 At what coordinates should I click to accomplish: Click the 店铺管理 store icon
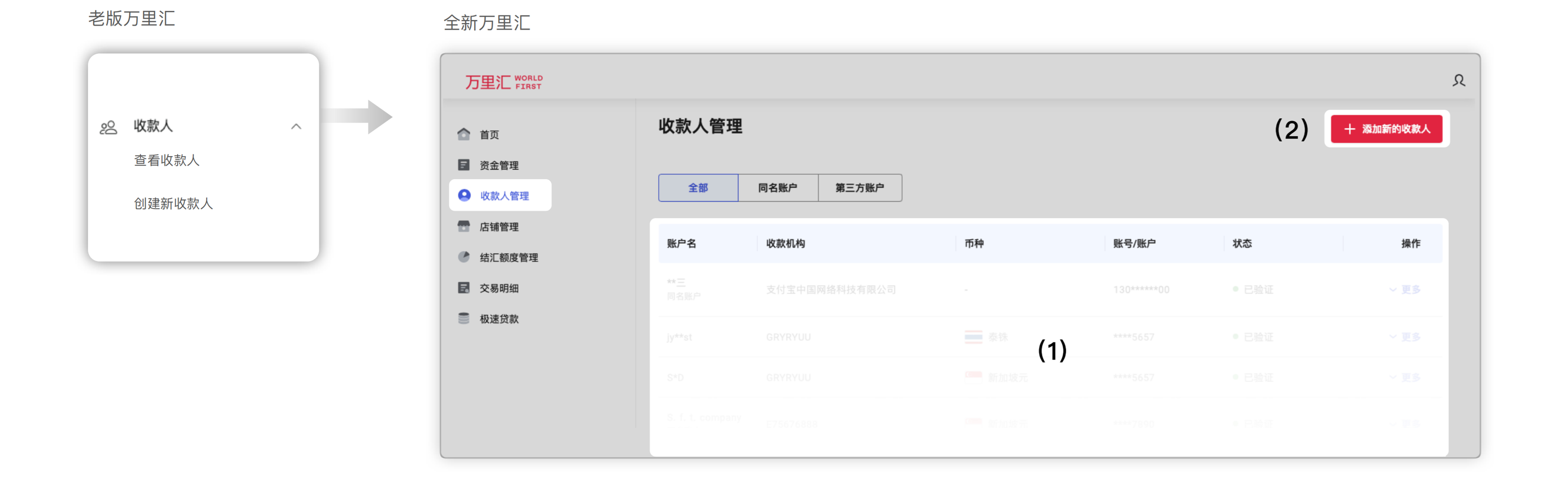click(x=463, y=226)
